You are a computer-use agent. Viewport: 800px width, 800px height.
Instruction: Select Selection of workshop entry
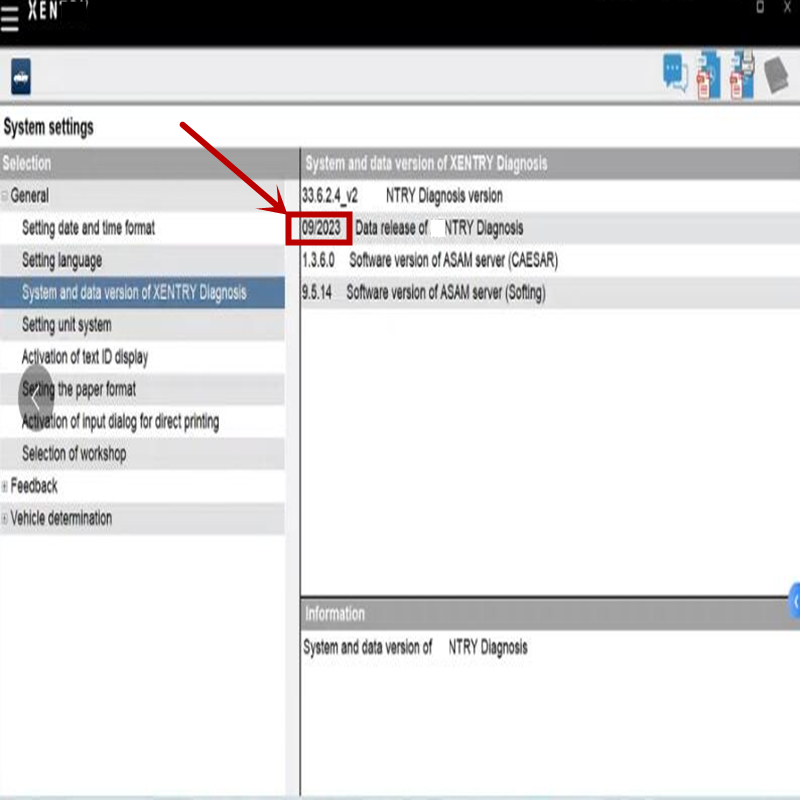[142, 454]
